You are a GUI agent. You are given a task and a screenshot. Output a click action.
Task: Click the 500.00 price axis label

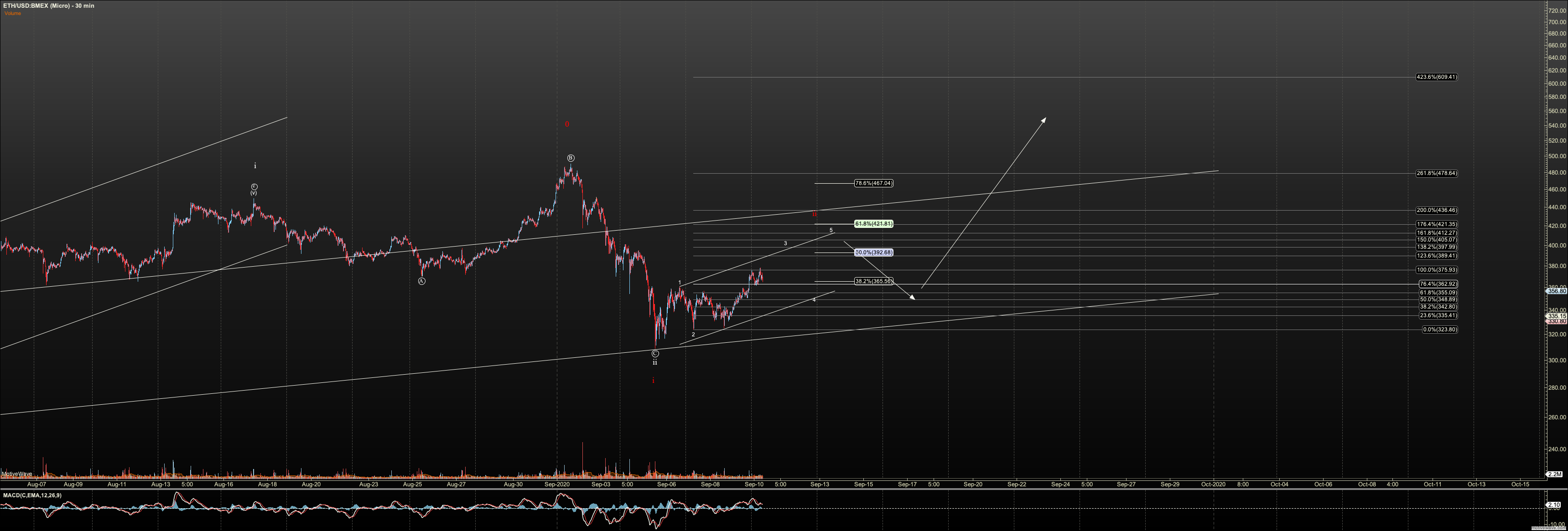[x=1557, y=156]
